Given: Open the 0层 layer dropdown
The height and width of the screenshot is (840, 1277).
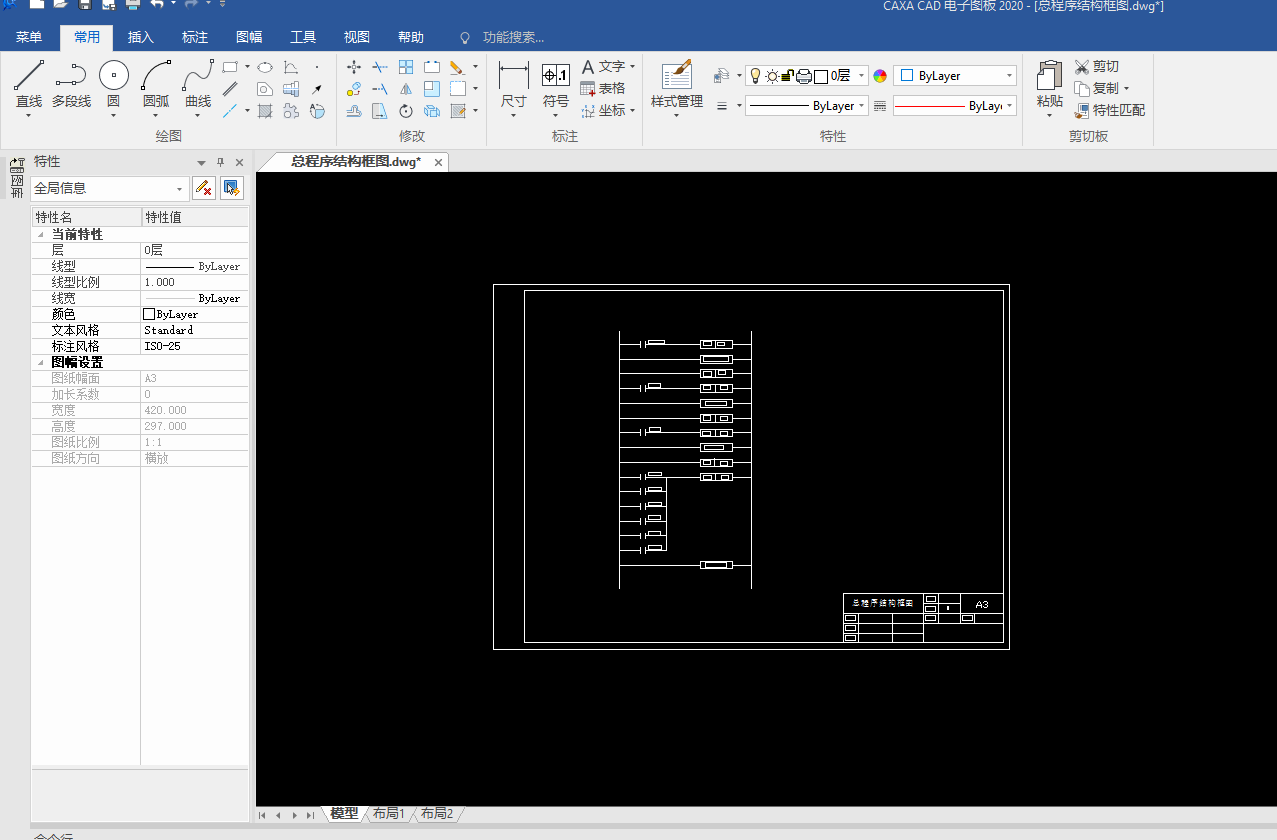Looking at the screenshot, I should click(x=862, y=76).
